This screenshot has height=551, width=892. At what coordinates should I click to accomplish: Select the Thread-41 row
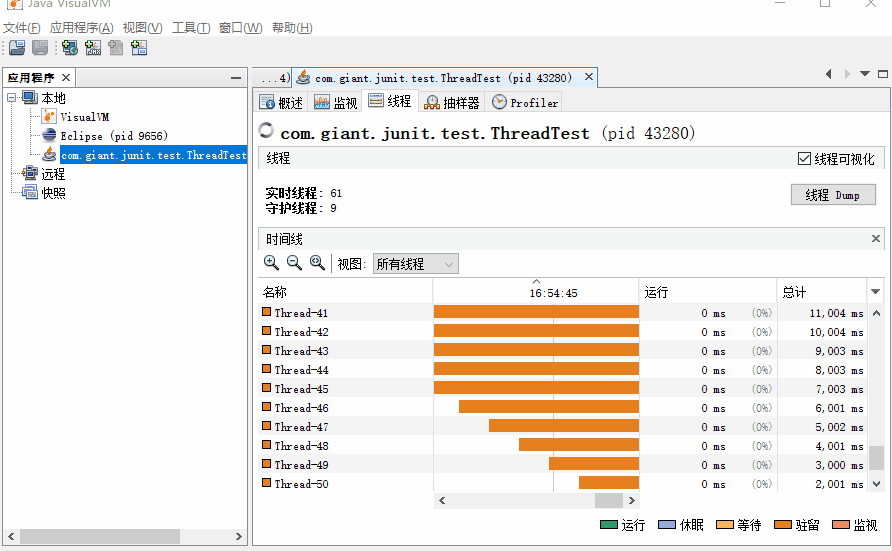tap(563, 313)
